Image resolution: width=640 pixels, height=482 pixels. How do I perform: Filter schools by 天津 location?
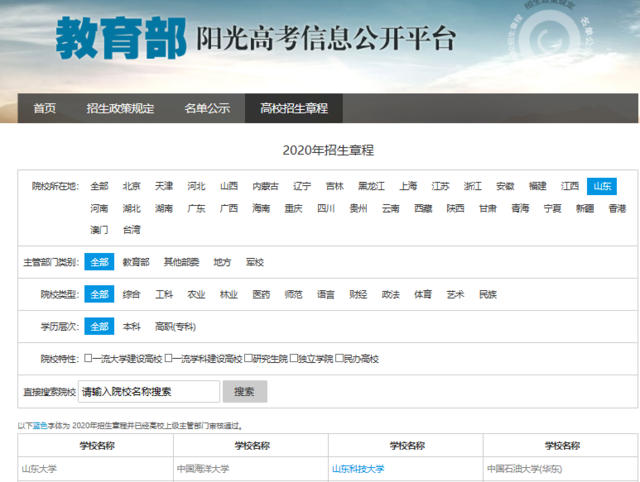(164, 186)
